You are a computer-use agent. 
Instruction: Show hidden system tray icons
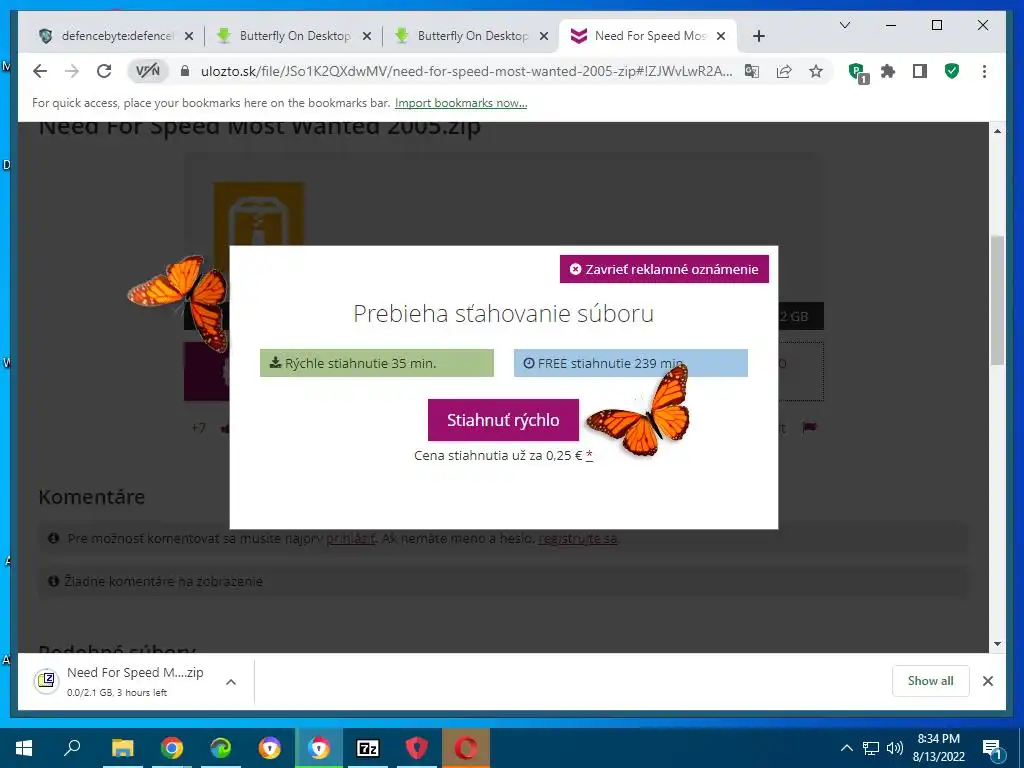846,748
